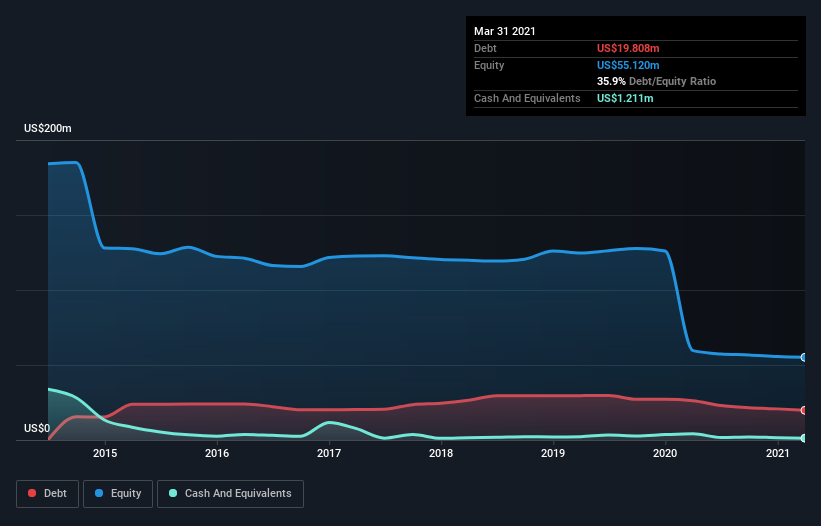Screen dimensions: 821x526
Task: Click the Debt label in tooltip
Action: point(485,48)
